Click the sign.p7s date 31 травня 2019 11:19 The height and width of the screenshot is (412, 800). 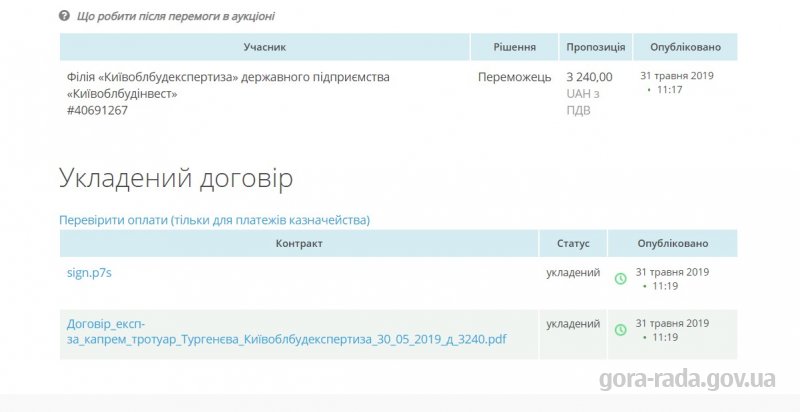pyautogui.click(x=672, y=279)
